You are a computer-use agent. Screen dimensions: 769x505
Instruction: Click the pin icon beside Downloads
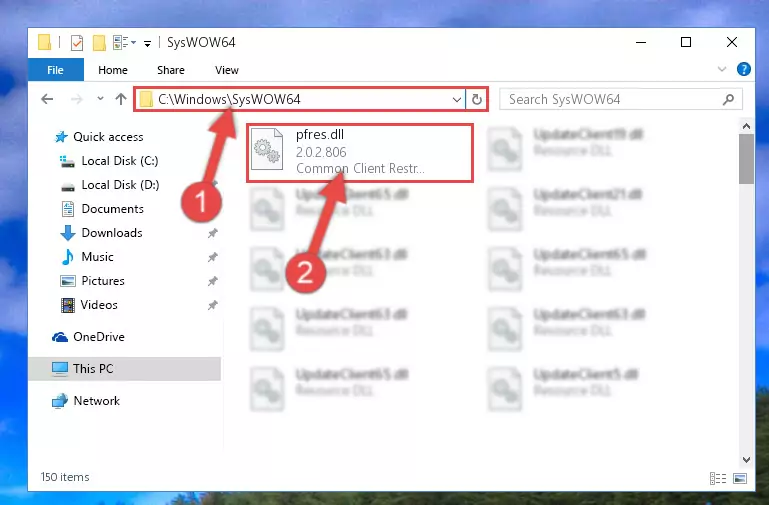coord(212,233)
